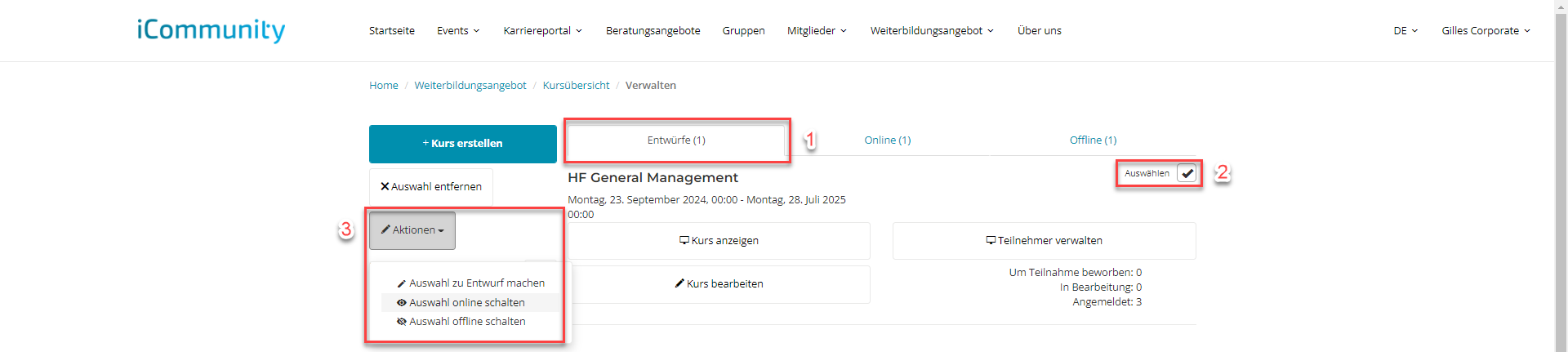Toggle the Aktionen dropdown button
This screenshot has height=352, width=1568.
(412, 230)
